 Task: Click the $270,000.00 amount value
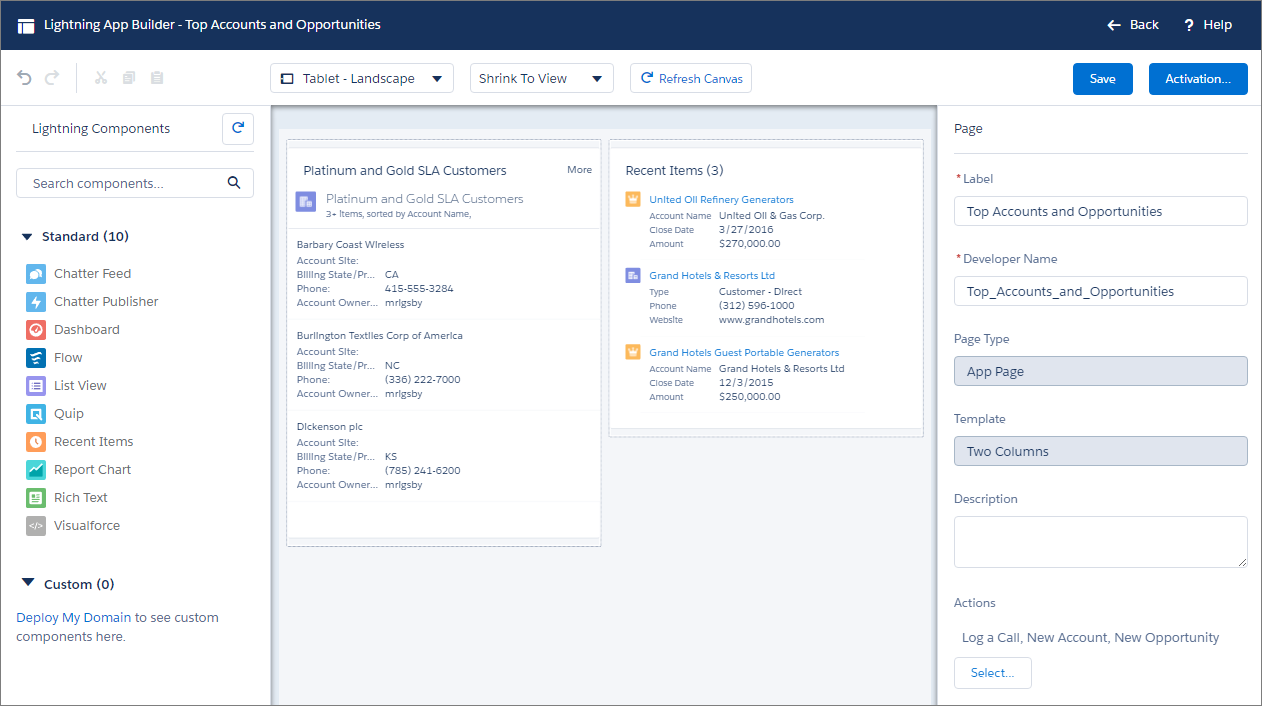pos(750,244)
